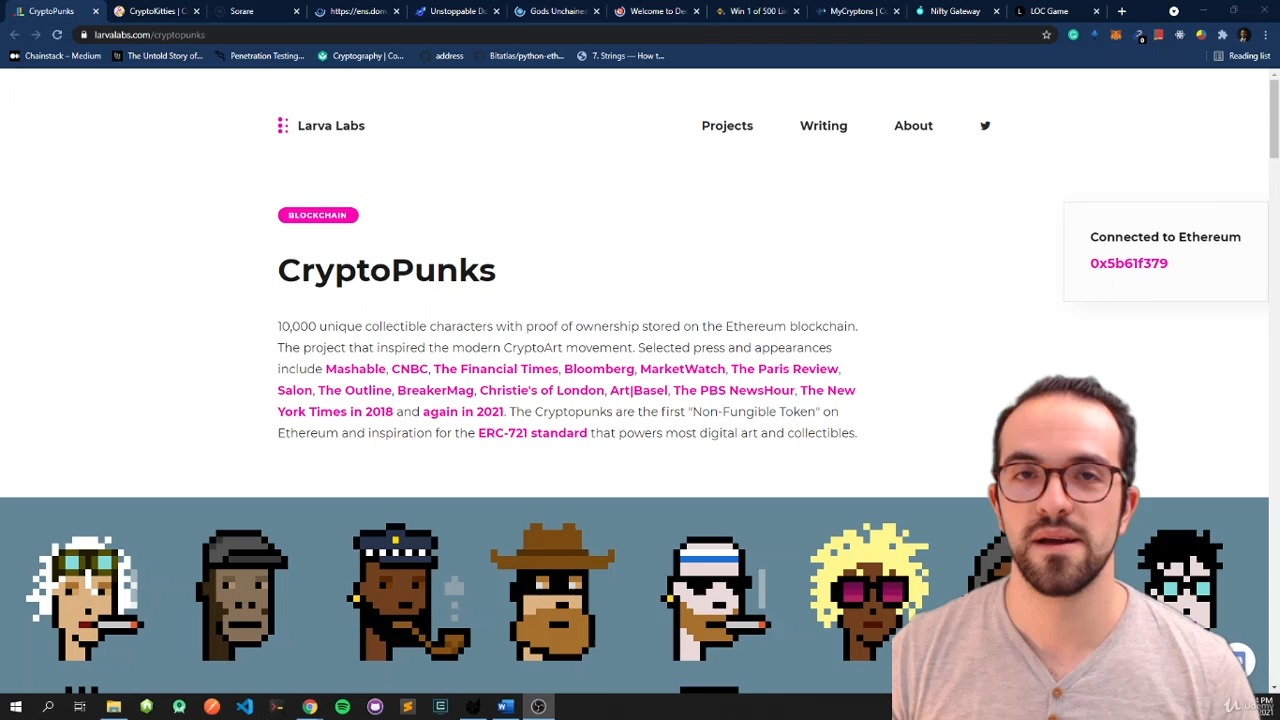The height and width of the screenshot is (720, 1280).
Task: Open Sublime Text from the taskbar
Action: 407,707
